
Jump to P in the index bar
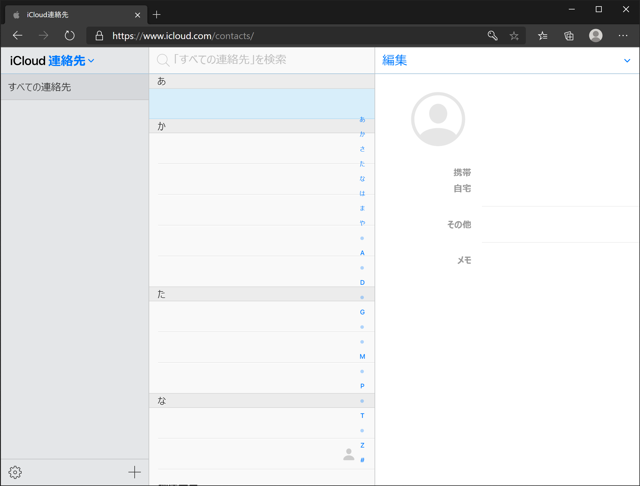pos(362,386)
